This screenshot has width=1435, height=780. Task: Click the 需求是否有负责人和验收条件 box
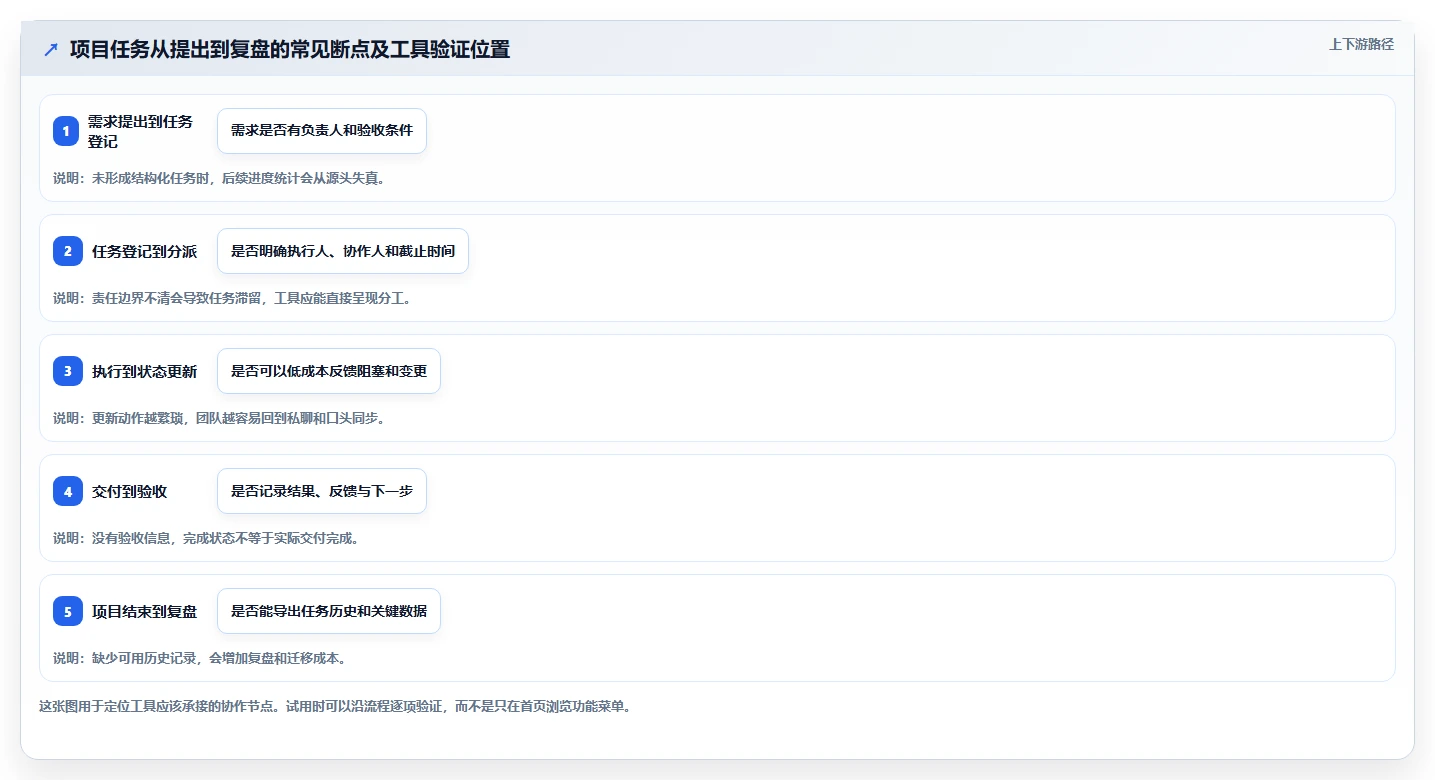coord(322,131)
